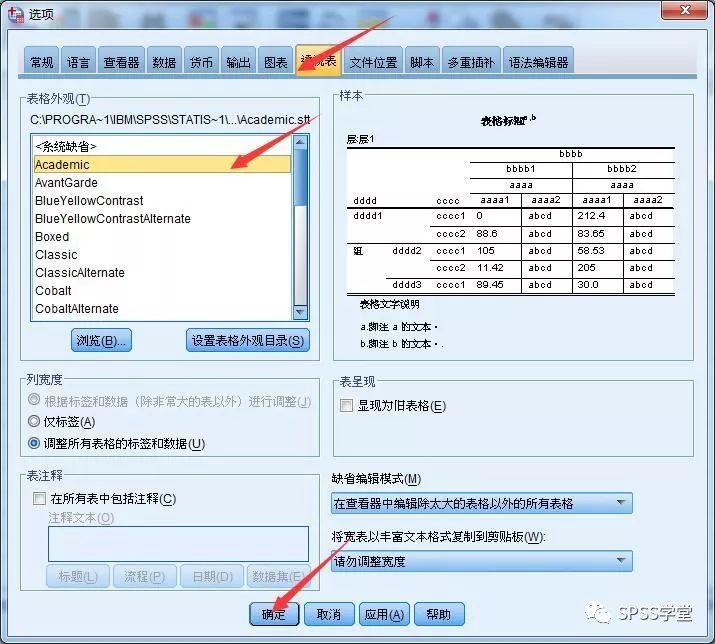Select Classic table look
The width and height of the screenshot is (715, 644).
[162, 254]
